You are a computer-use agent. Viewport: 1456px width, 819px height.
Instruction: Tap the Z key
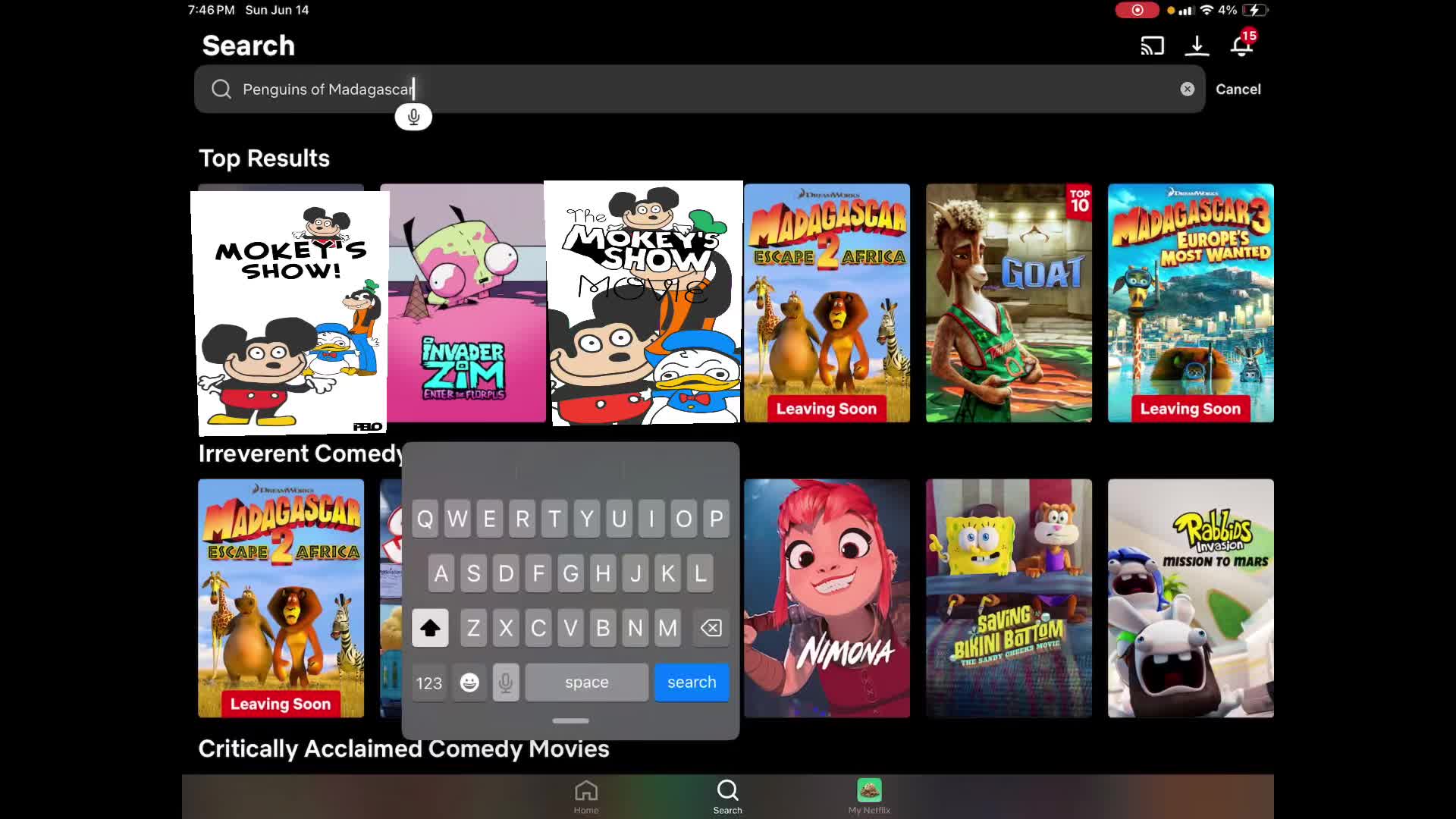click(474, 628)
